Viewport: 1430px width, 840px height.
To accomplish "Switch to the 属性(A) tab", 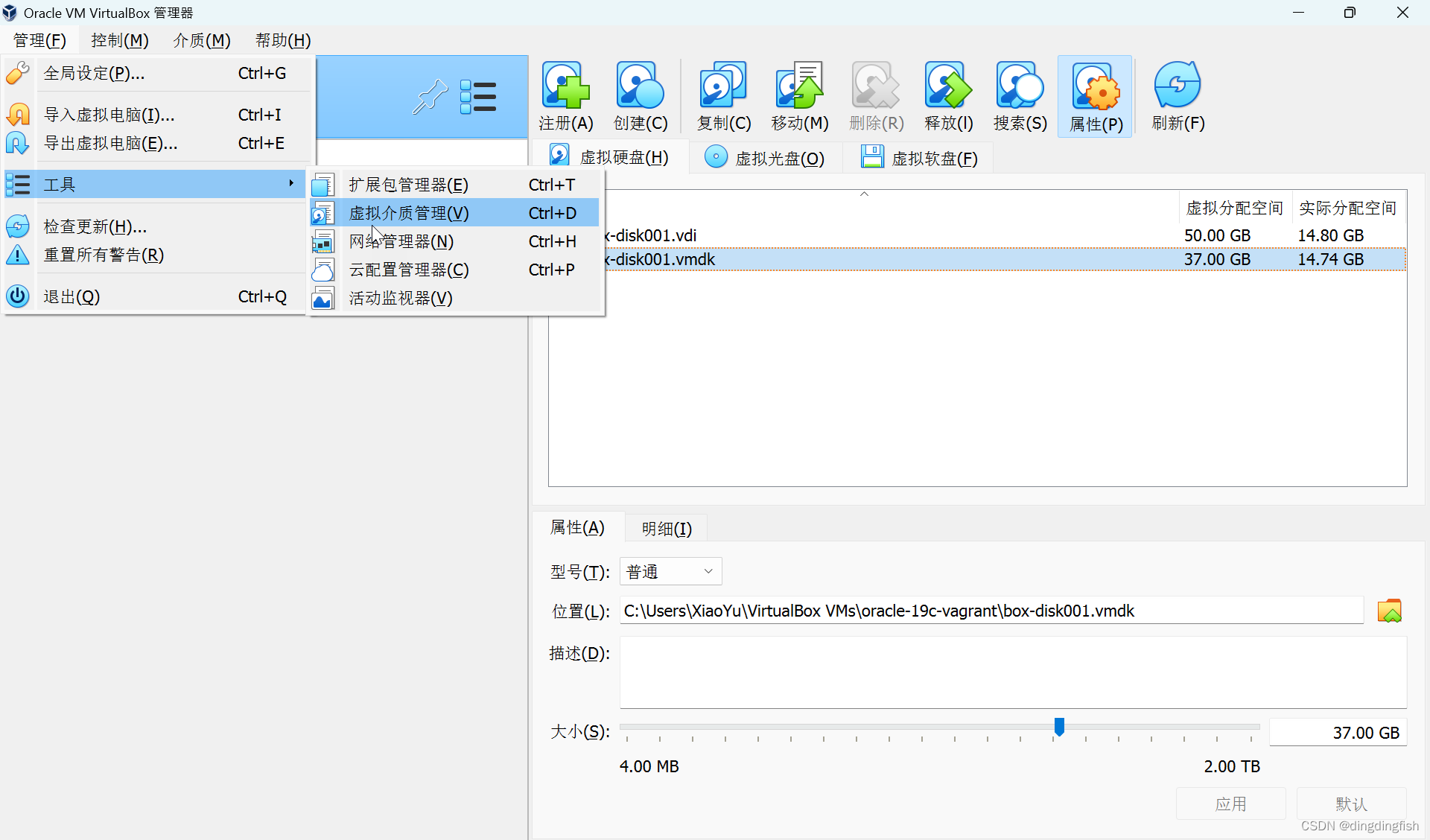I will (577, 527).
